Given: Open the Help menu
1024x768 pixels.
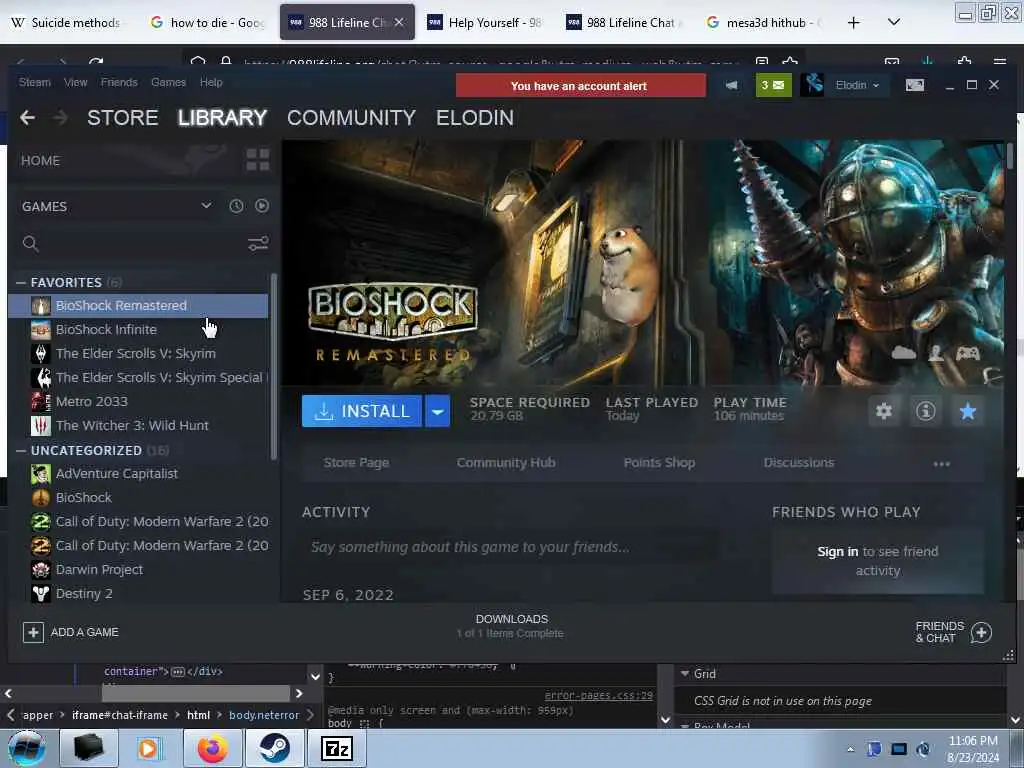Looking at the screenshot, I should coord(211,82).
